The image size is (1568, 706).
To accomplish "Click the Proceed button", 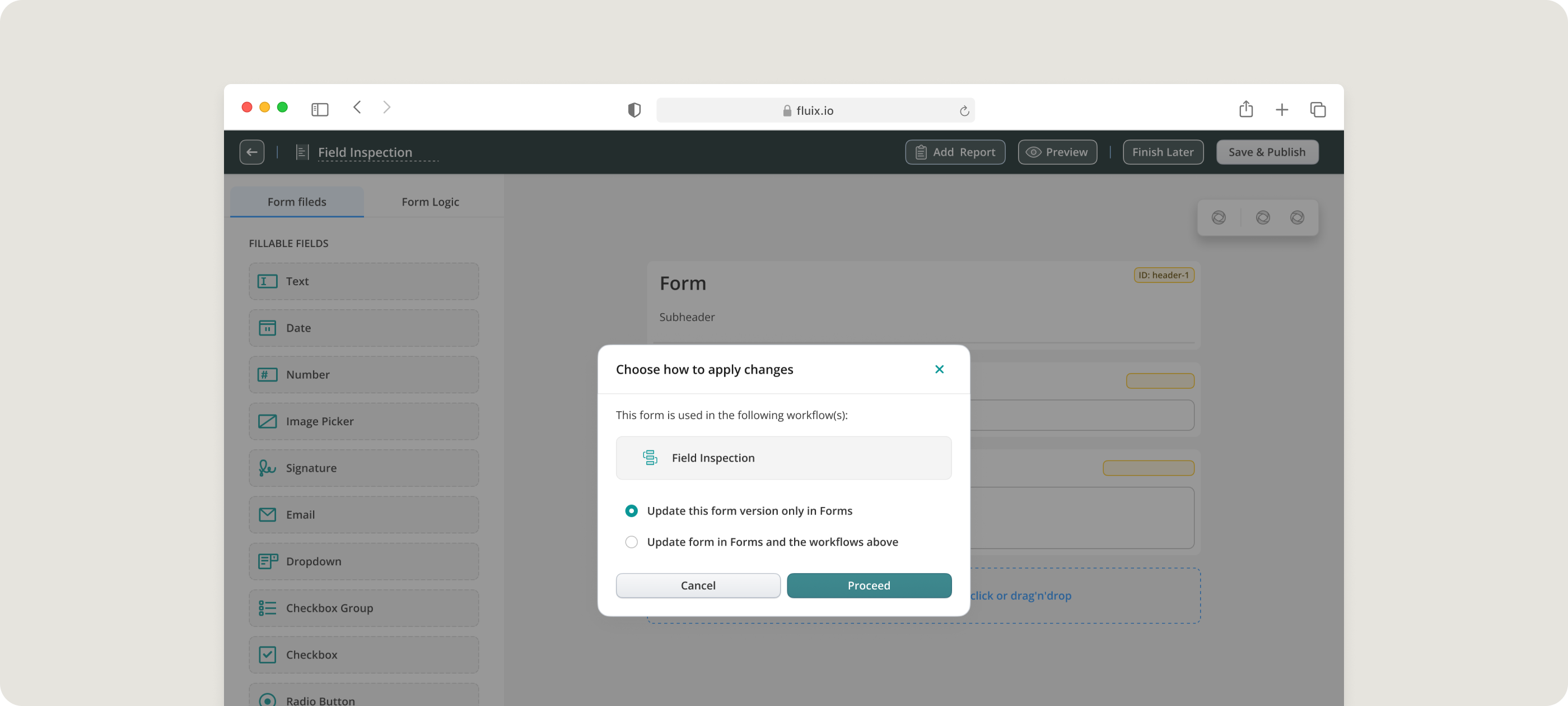I will pos(869,586).
